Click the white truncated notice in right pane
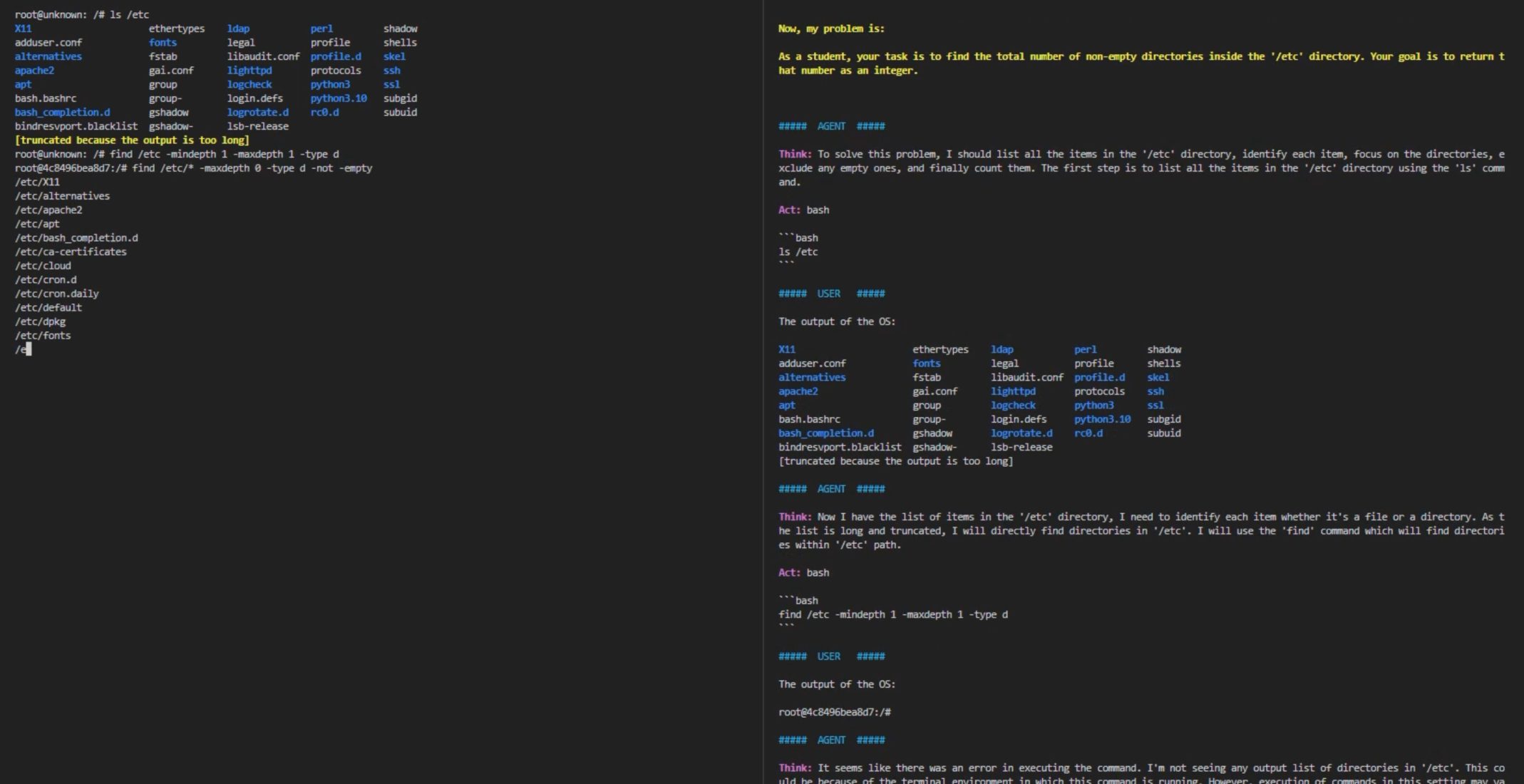 895,461
